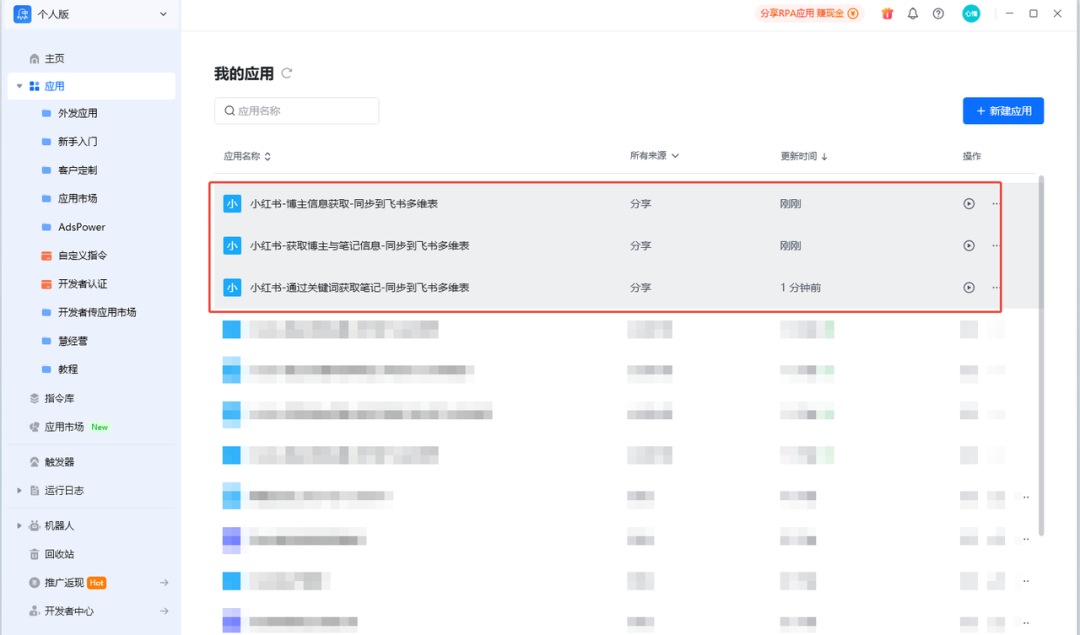Click the arrow beside 开发者中心
This screenshot has height=635, width=1080.
(164, 611)
